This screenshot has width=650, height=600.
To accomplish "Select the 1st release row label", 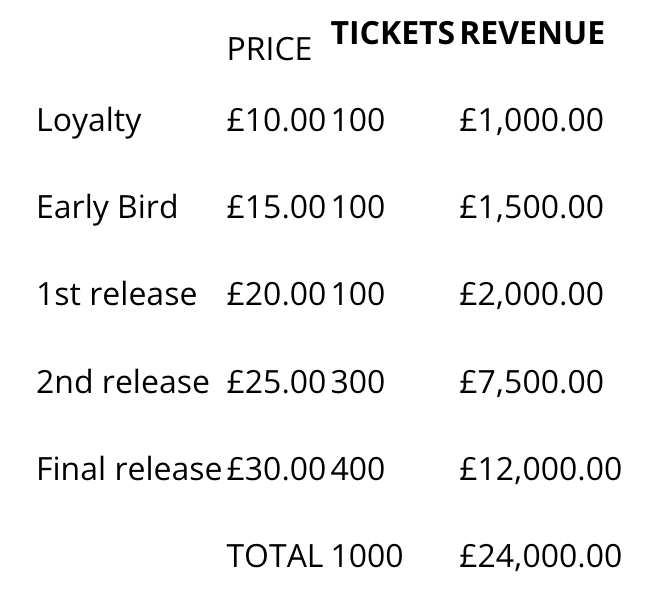I will point(116,294).
